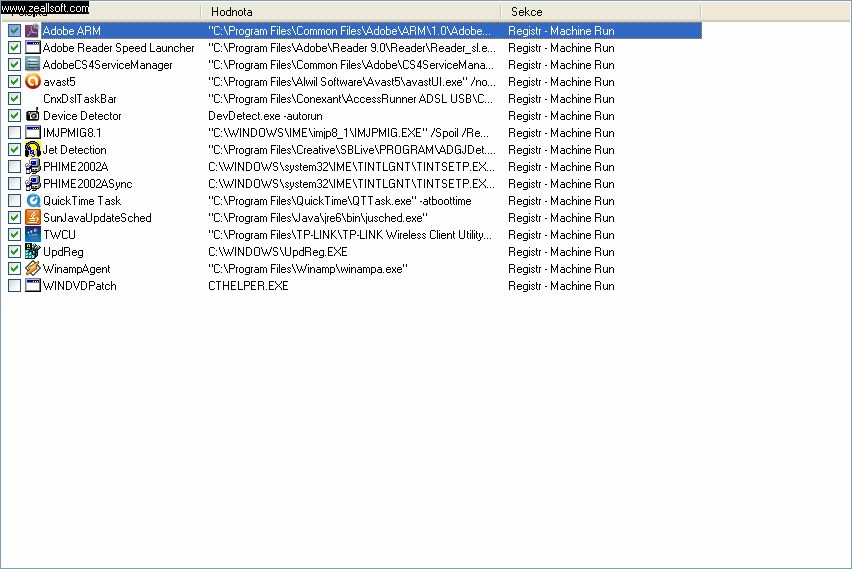The width and height of the screenshot is (852, 569).
Task: Select the Device Detector entry name
Action: [82, 116]
